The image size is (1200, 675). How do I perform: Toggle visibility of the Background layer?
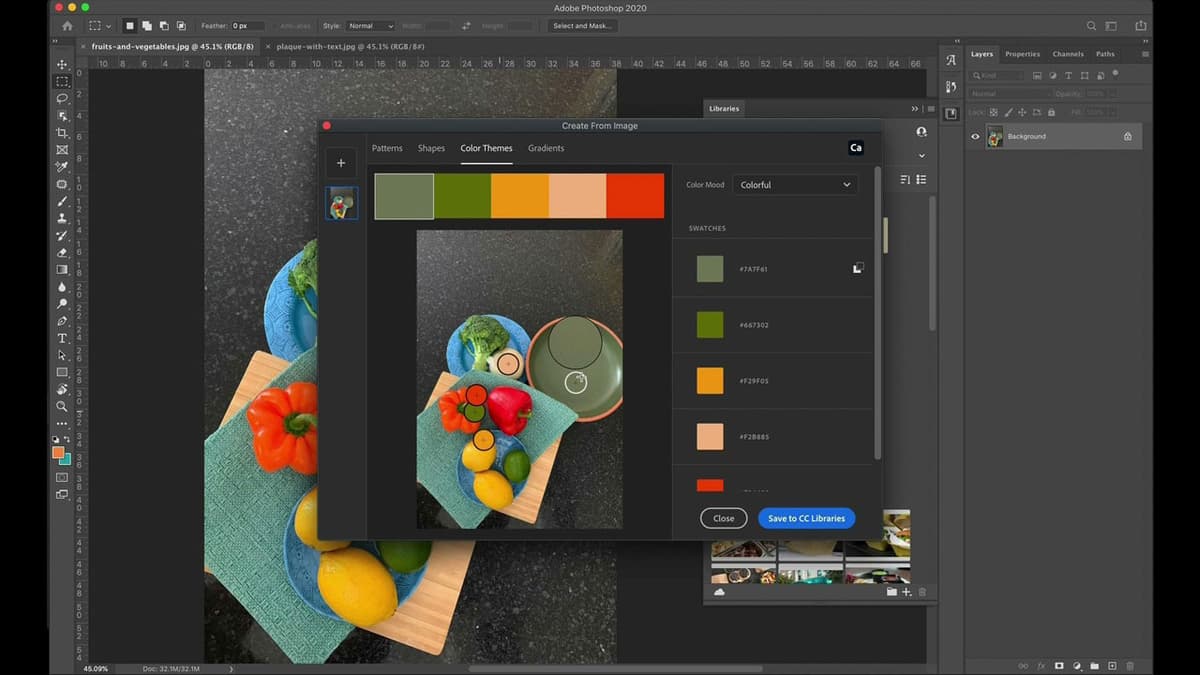[x=975, y=137]
